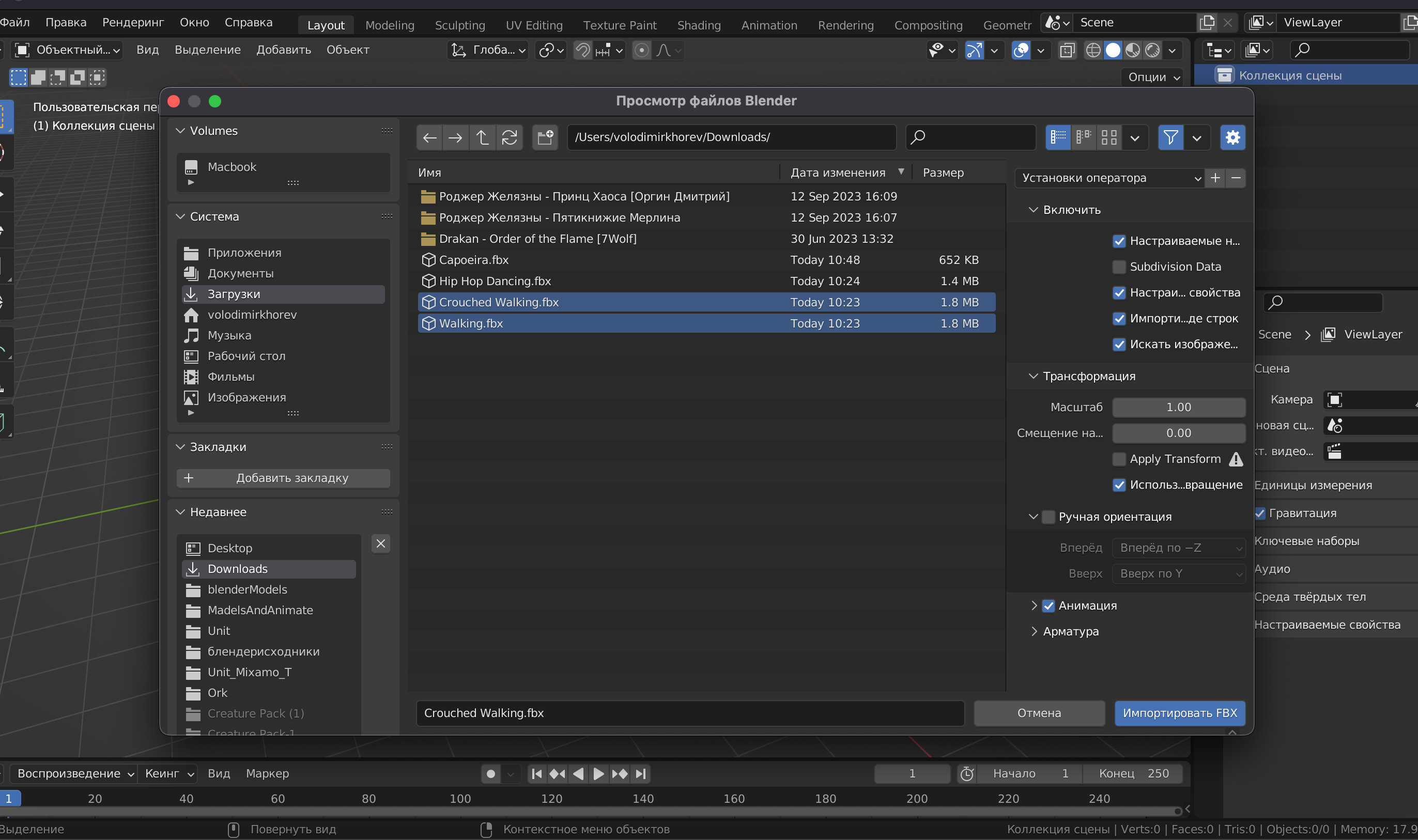Click Добавить закладку button

click(283, 478)
